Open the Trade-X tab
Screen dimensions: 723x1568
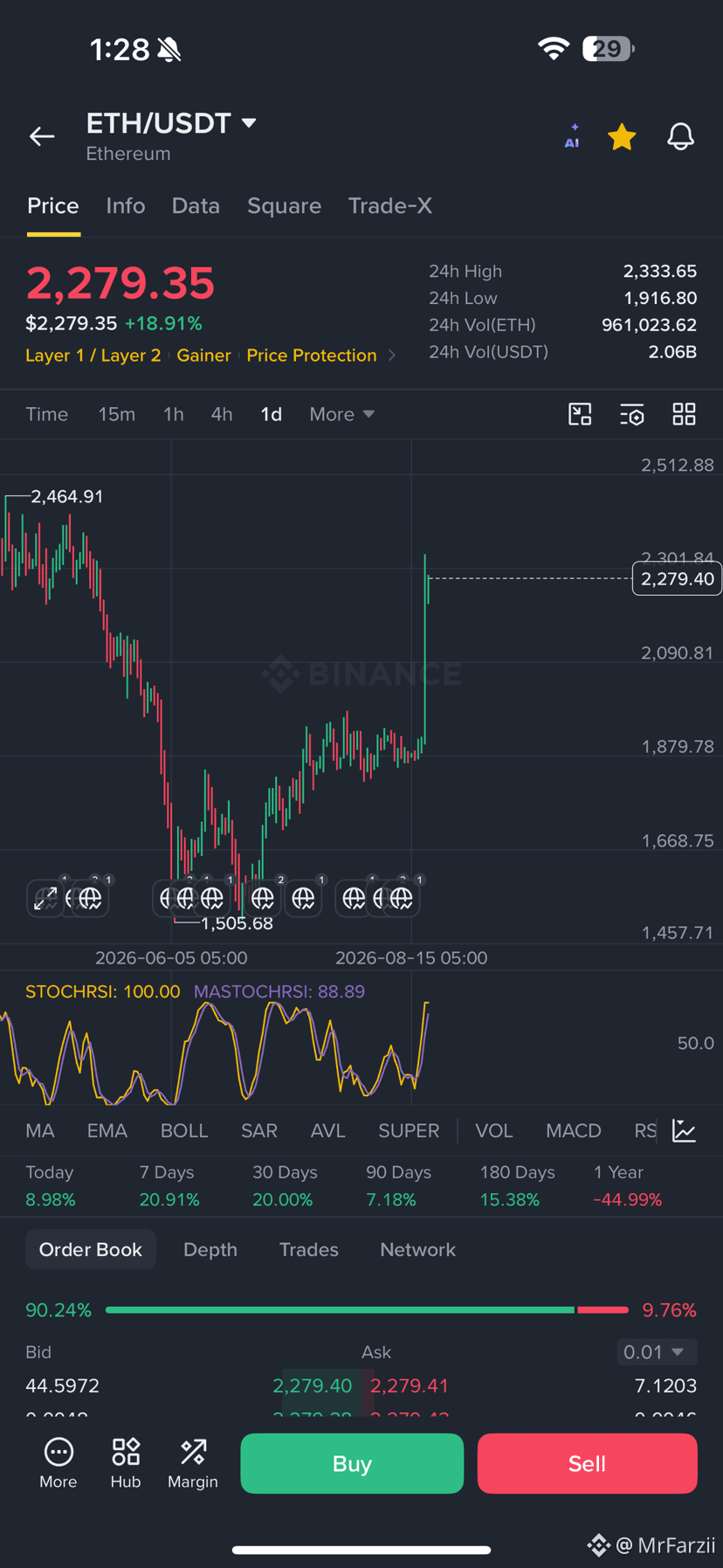(x=390, y=205)
